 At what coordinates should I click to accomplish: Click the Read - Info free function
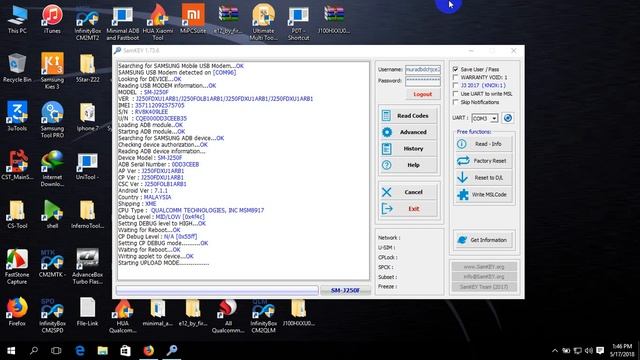(x=484, y=144)
